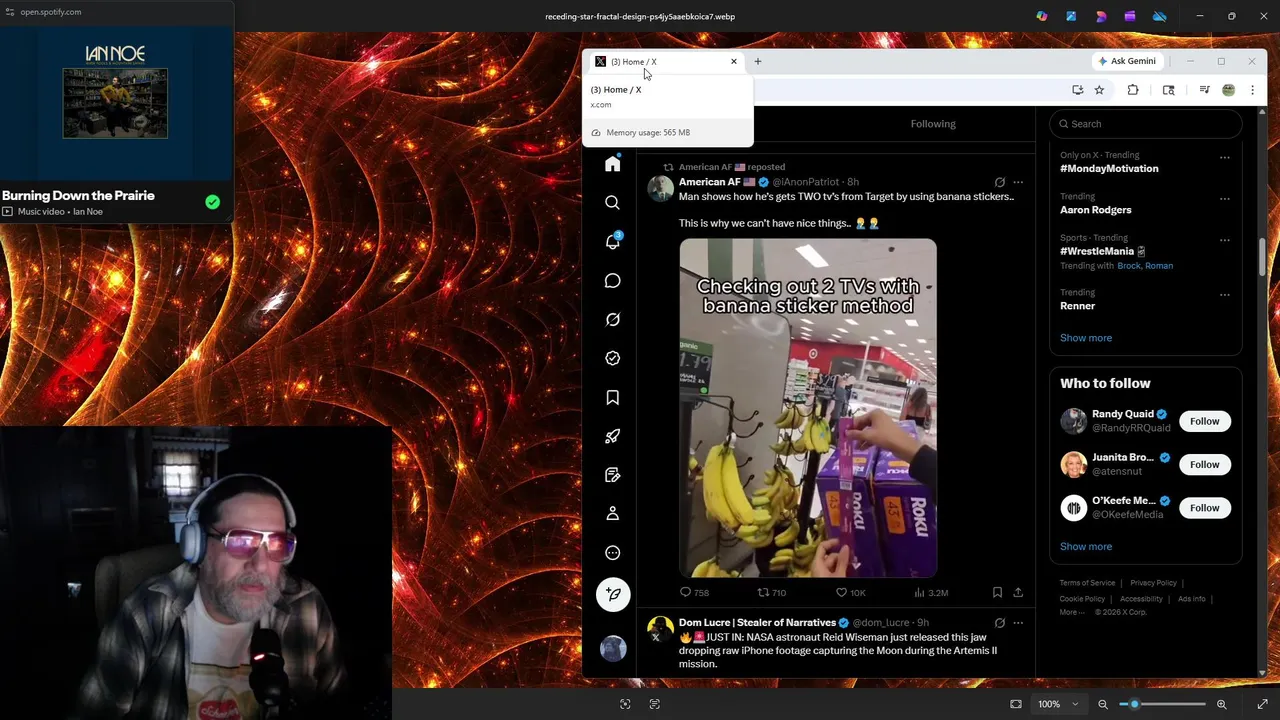Select the (3) Home / X browser tab

click(x=665, y=61)
